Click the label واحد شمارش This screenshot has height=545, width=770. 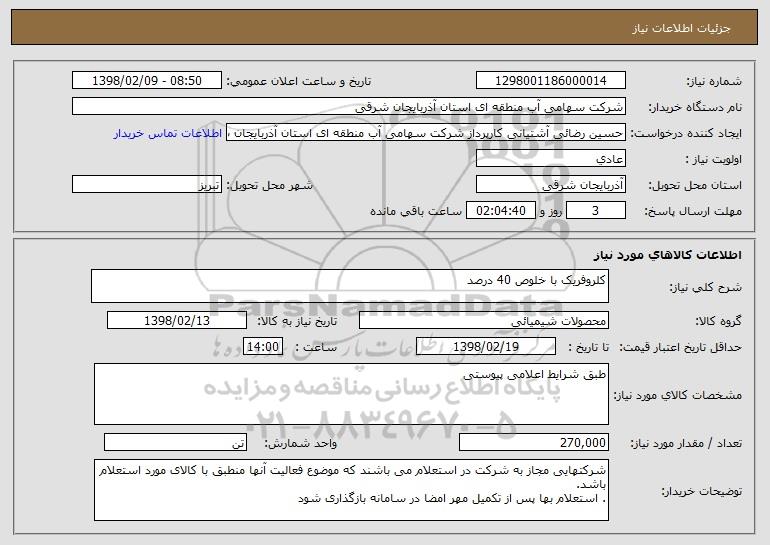301,443
